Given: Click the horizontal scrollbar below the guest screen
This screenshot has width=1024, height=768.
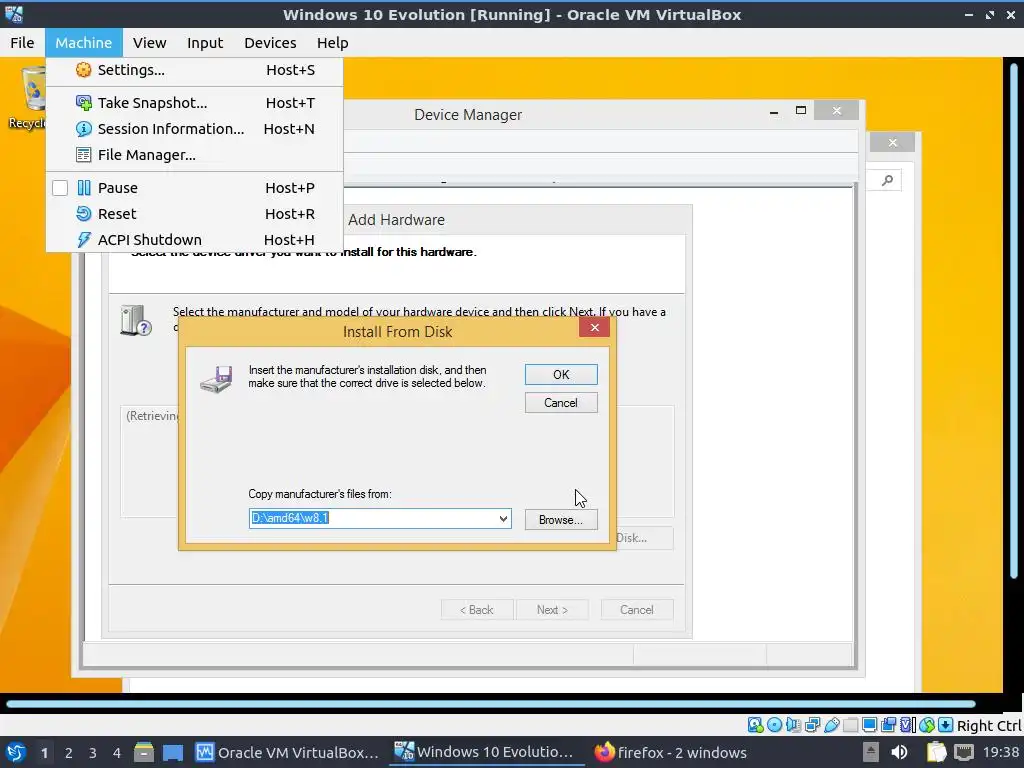Looking at the screenshot, I should click(x=491, y=704).
